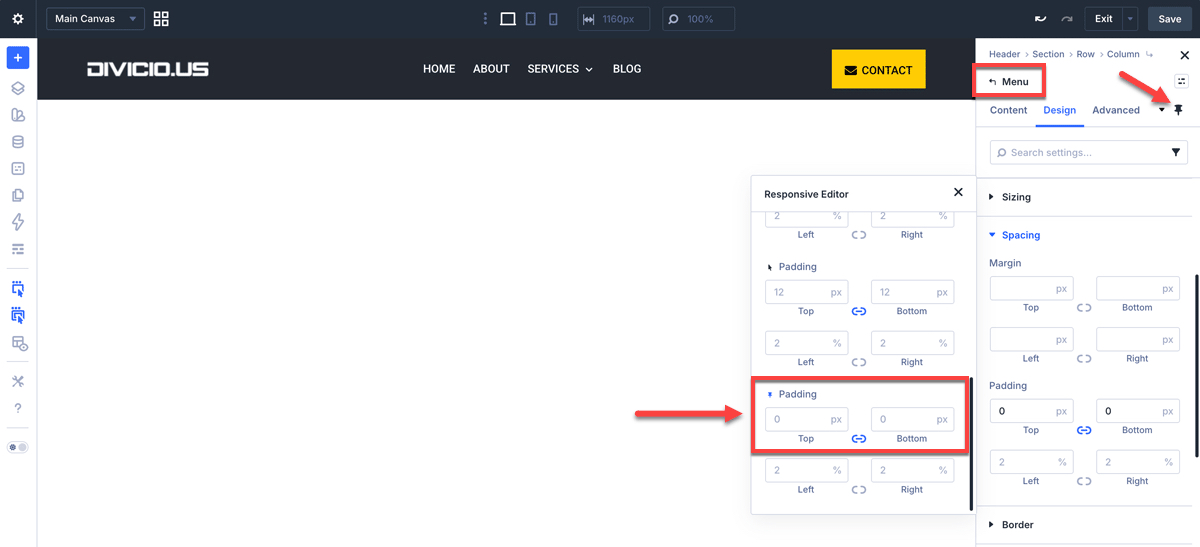Open the Exit button dropdown arrow
Image resolution: width=1200 pixels, height=547 pixels.
tap(1131, 19)
